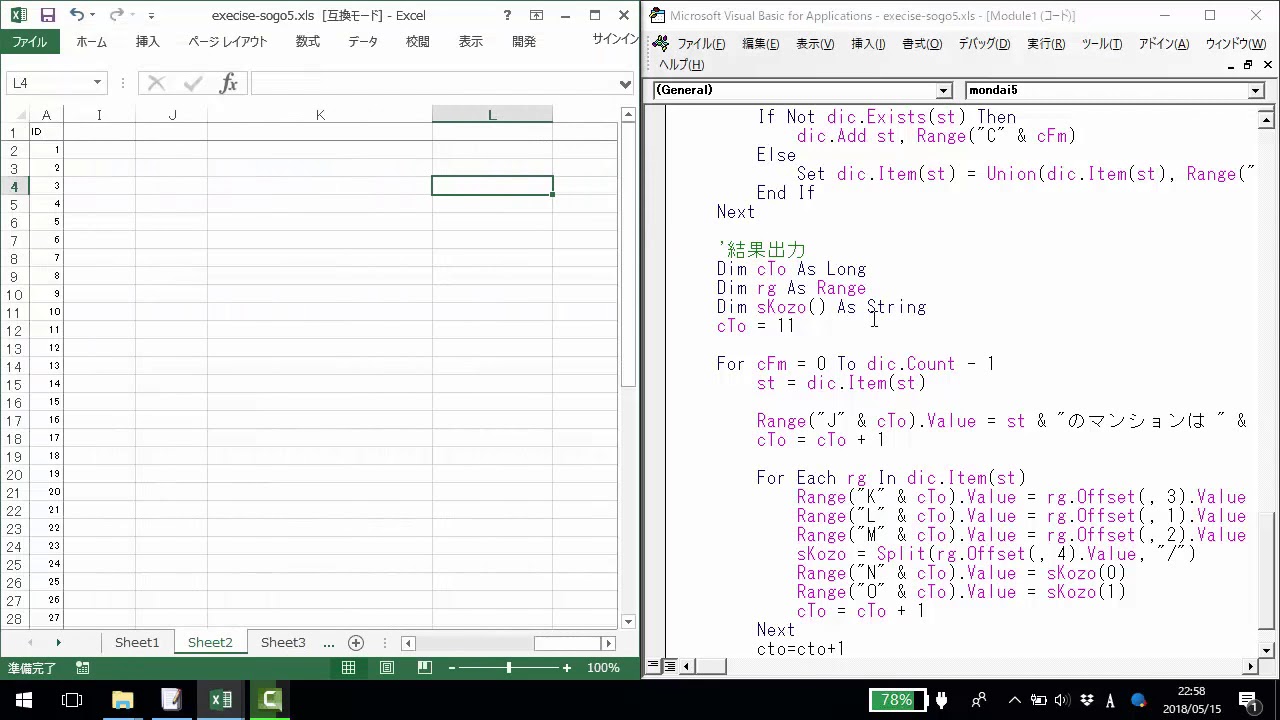Viewport: 1280px width, 720px height.
Task: Open the (General) object dropdown in VBA
Action: pos(943,90)
